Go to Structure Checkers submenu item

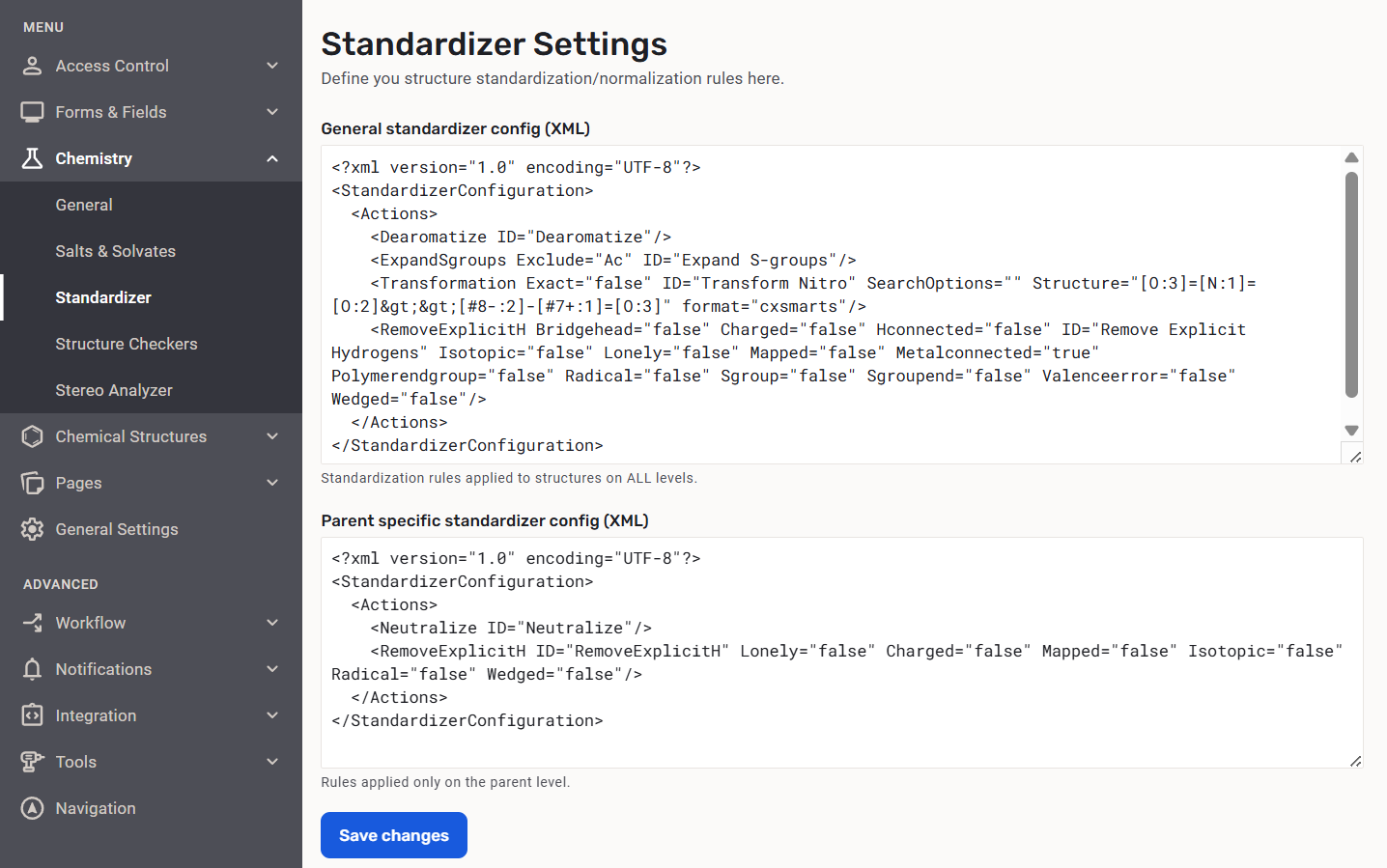pos(126,344)
